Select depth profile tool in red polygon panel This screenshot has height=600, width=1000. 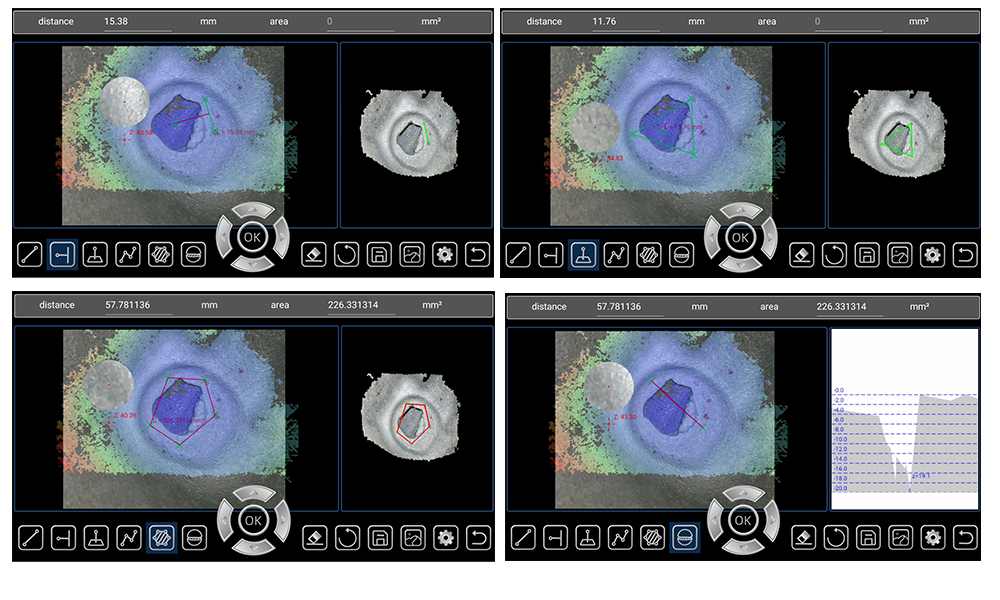pos(195,538)
